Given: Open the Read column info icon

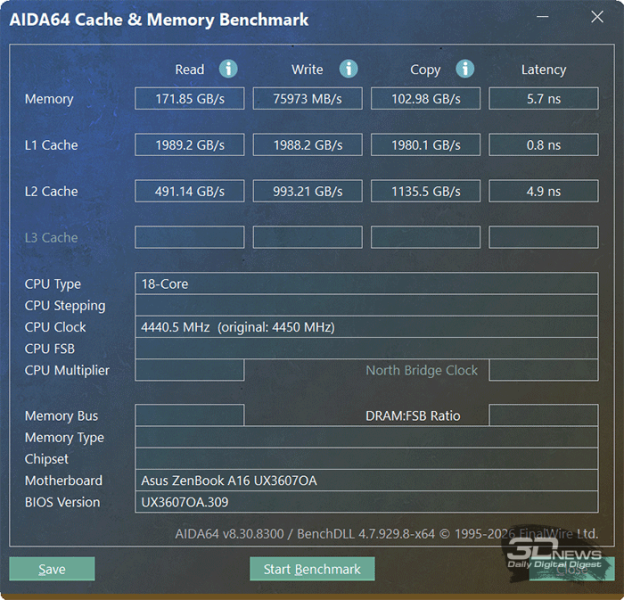Looking at the screenshot, I should coord(228,69).
